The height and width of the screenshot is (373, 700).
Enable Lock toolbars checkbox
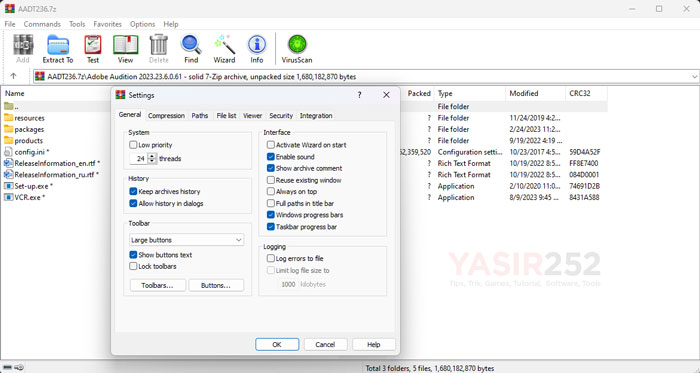click(133, 266)
